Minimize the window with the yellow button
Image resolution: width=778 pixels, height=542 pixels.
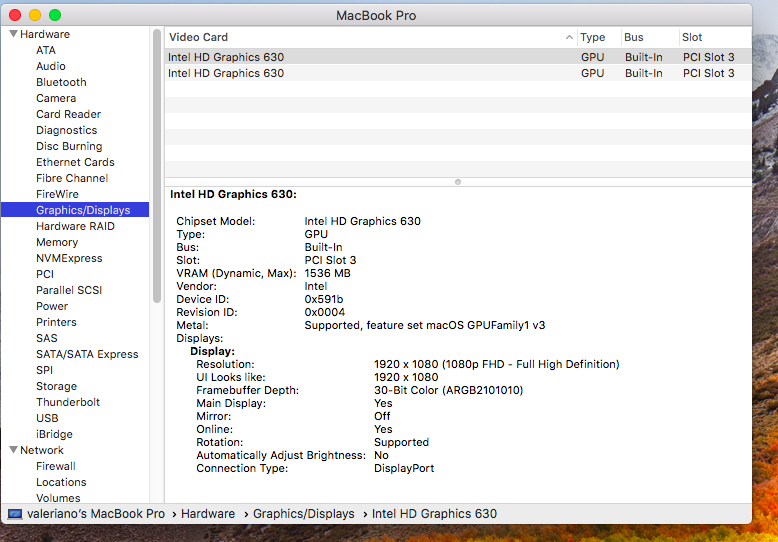coord(35,15)
